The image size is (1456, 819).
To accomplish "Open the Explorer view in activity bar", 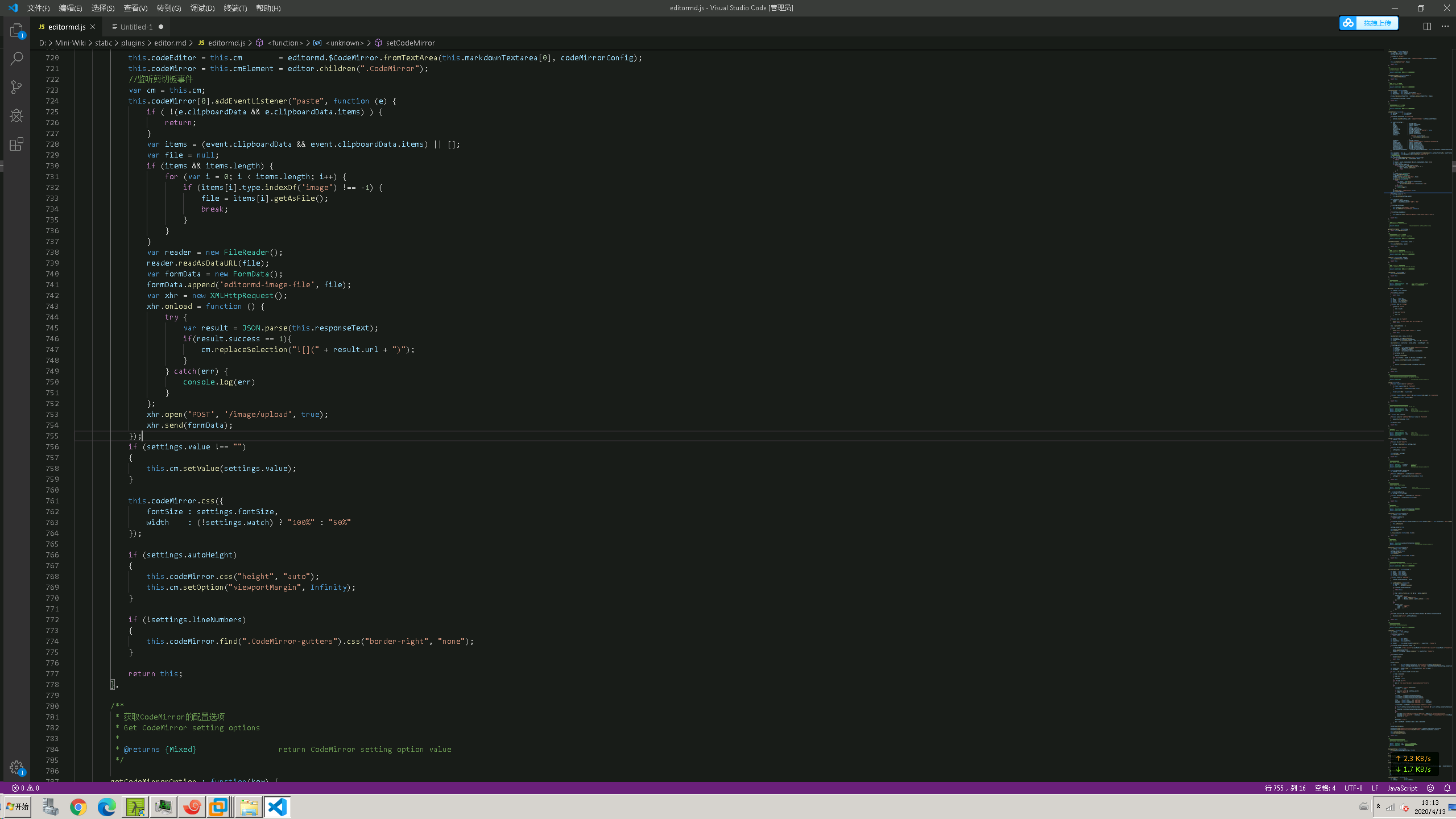I will (16, 30).
